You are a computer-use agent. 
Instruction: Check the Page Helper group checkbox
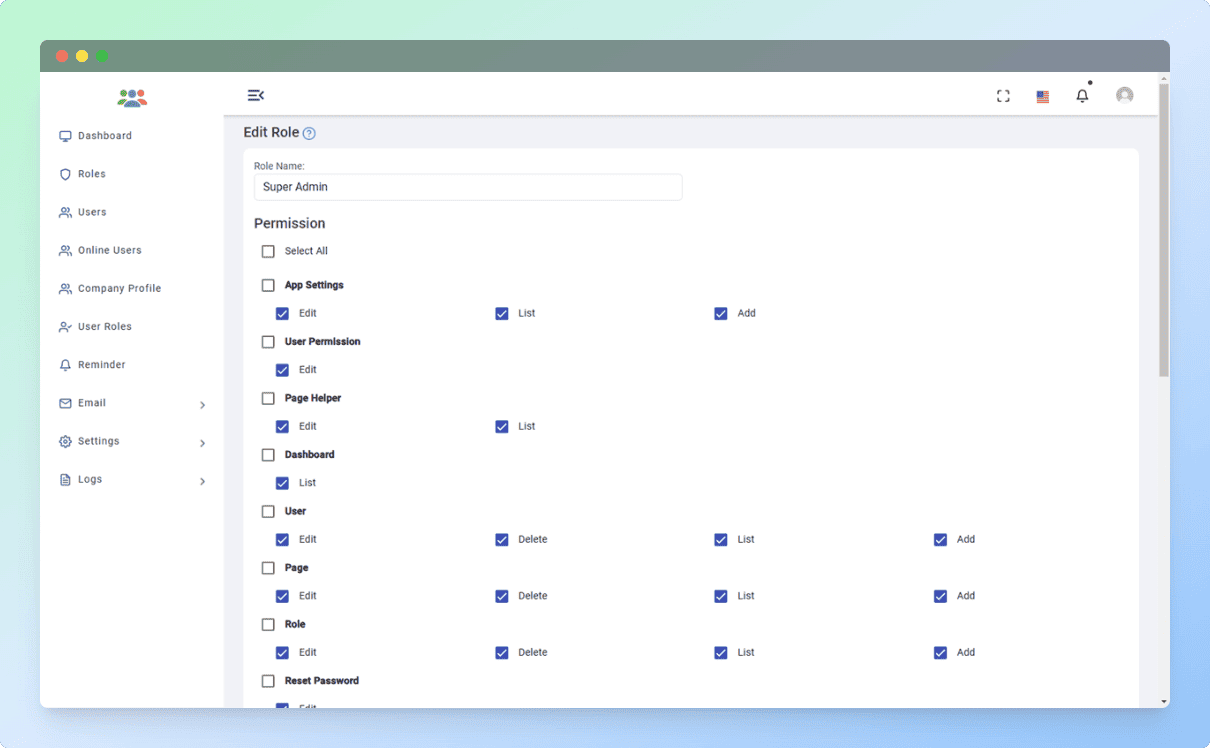[x=268, y=398]
